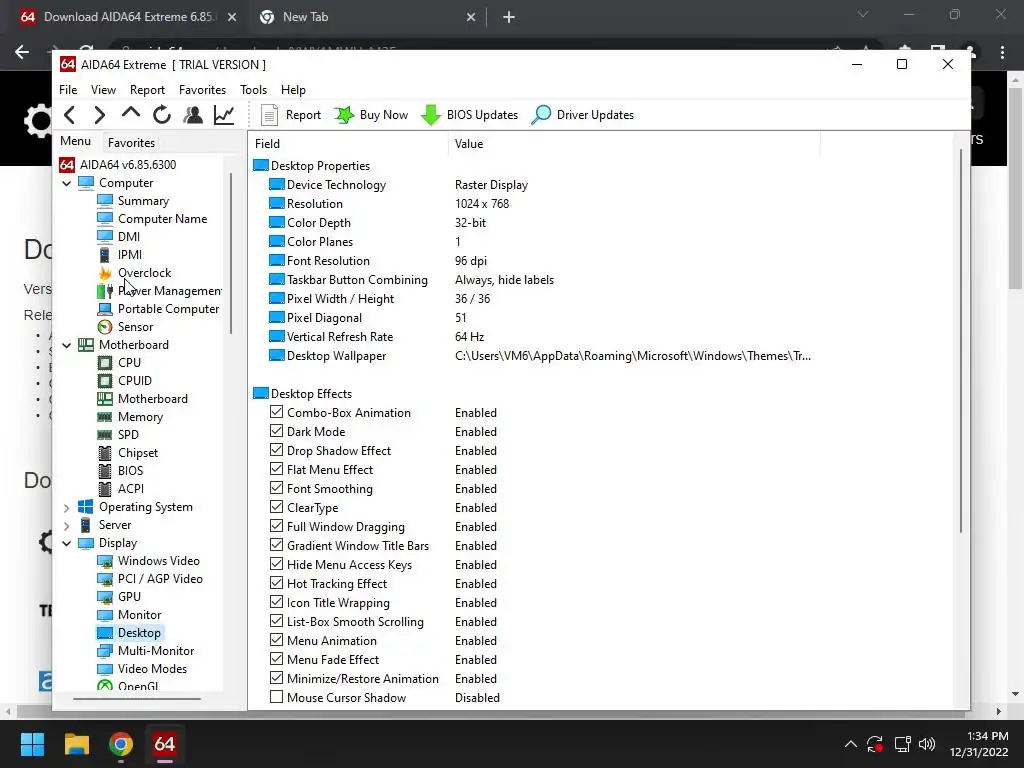Click the user silhouette toolbar icon
Screen dimensions: 1024x768
[x=193, y=115]
